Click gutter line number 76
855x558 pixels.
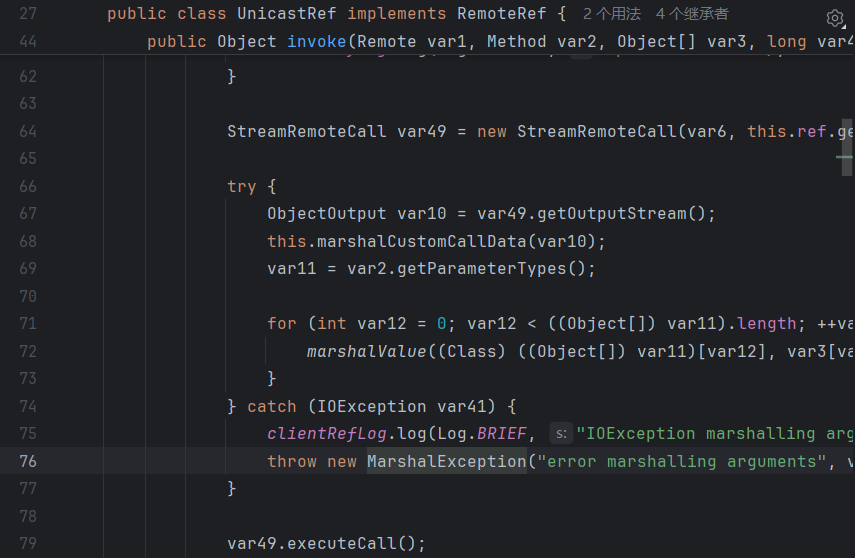click(x=27, y=461)
